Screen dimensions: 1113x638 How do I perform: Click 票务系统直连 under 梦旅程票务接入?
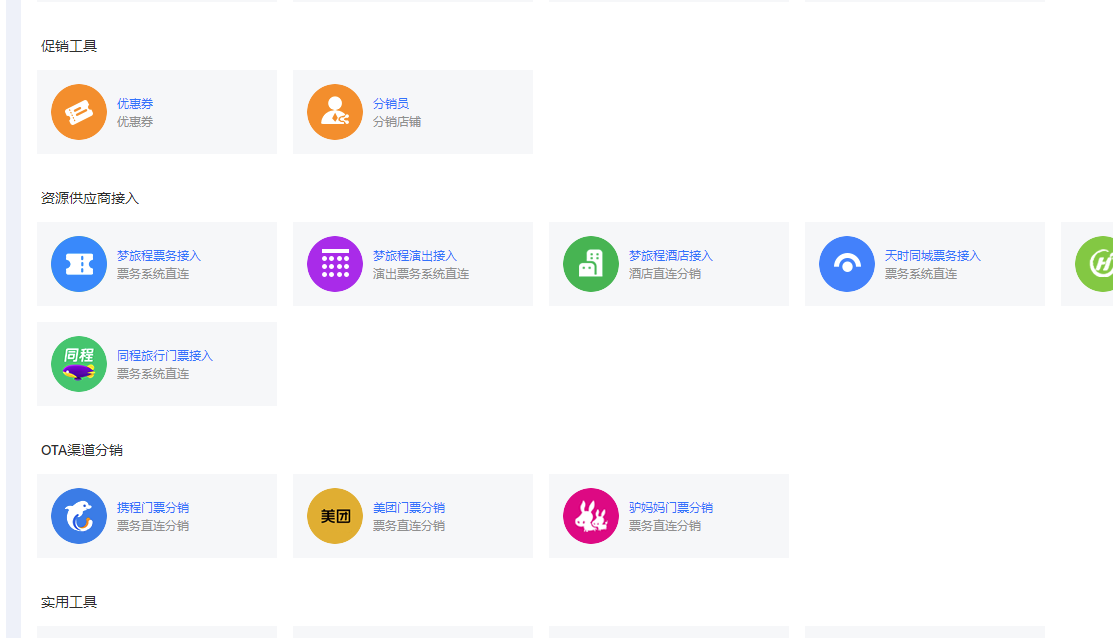point(153,274)
